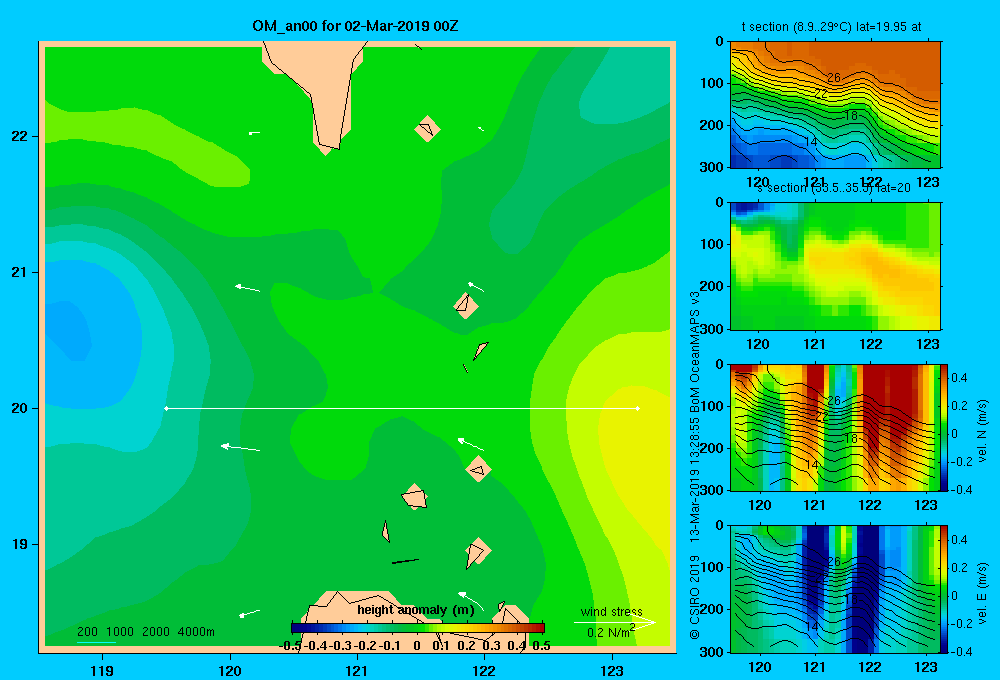Image resolution: width=1000 pixels, height=680 pixels.
Task: Click the 0.4 tick on vel. N color bar
Action: (959, 378)
